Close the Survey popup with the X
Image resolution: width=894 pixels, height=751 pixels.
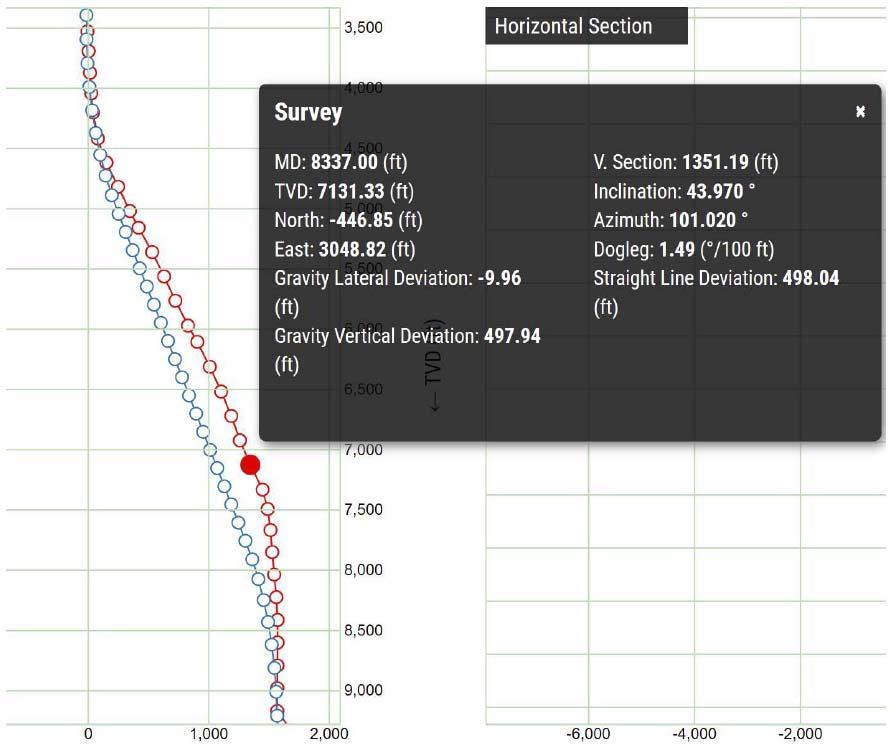click(860, 111)
